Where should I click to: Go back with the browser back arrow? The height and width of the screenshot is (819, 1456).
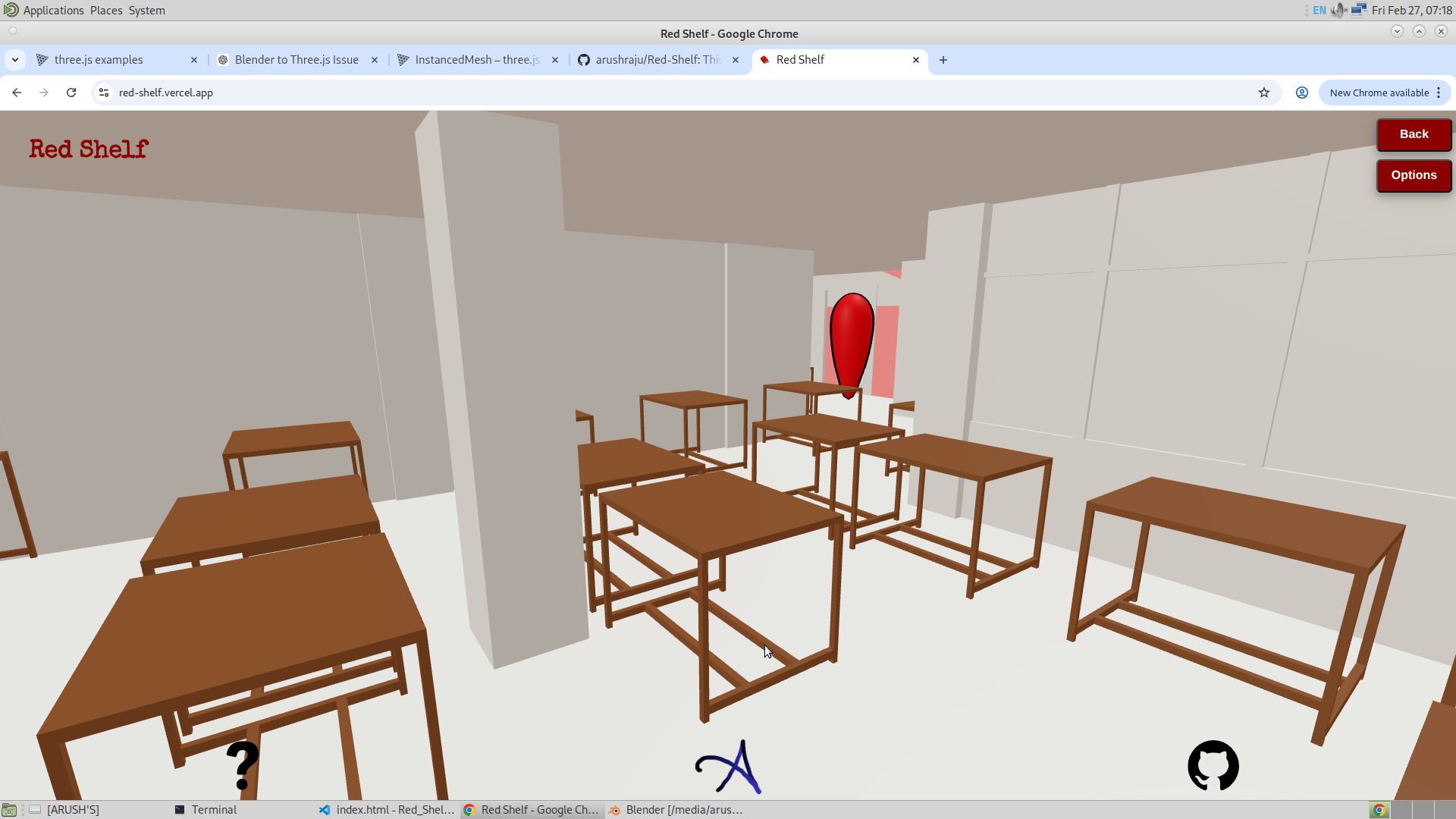point(17,93)
